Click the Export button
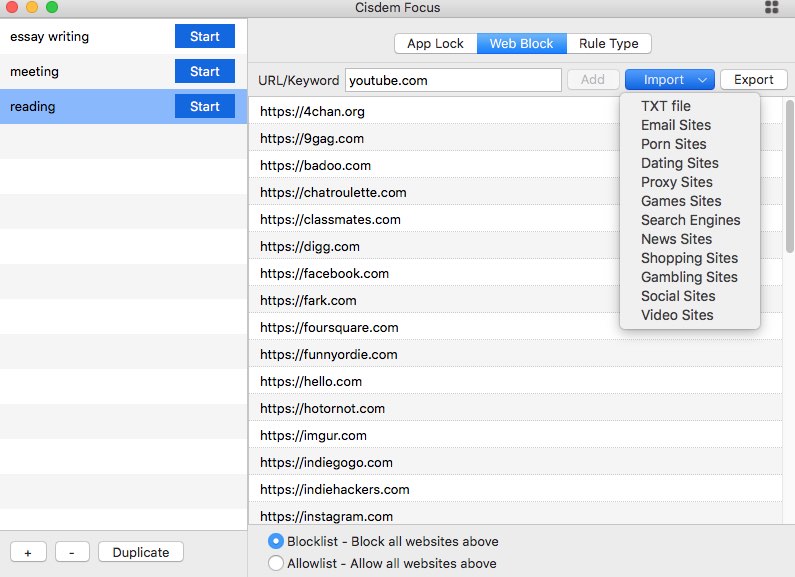 pos(753,80)
